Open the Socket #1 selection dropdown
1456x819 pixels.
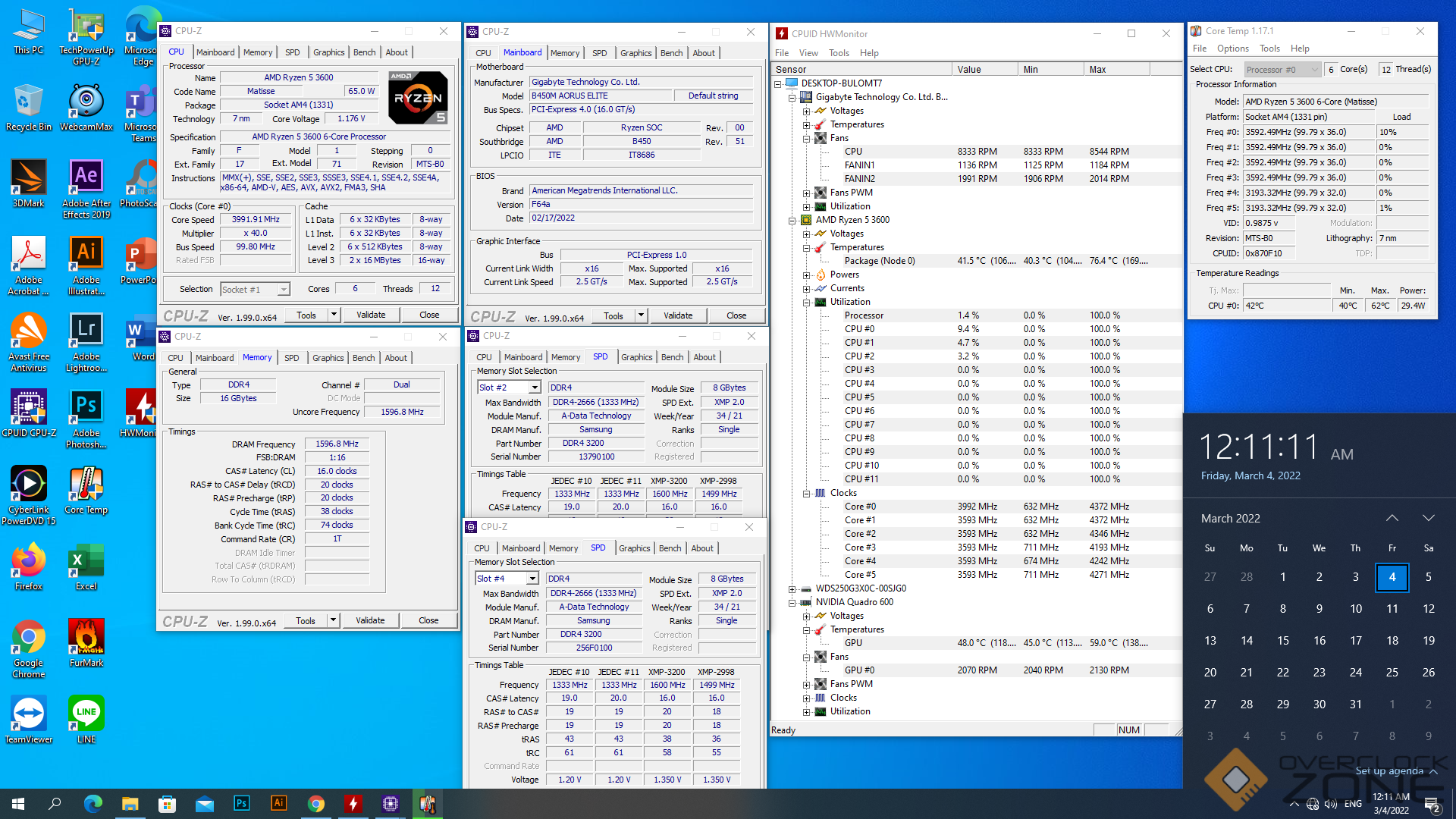tap(283, 289)
